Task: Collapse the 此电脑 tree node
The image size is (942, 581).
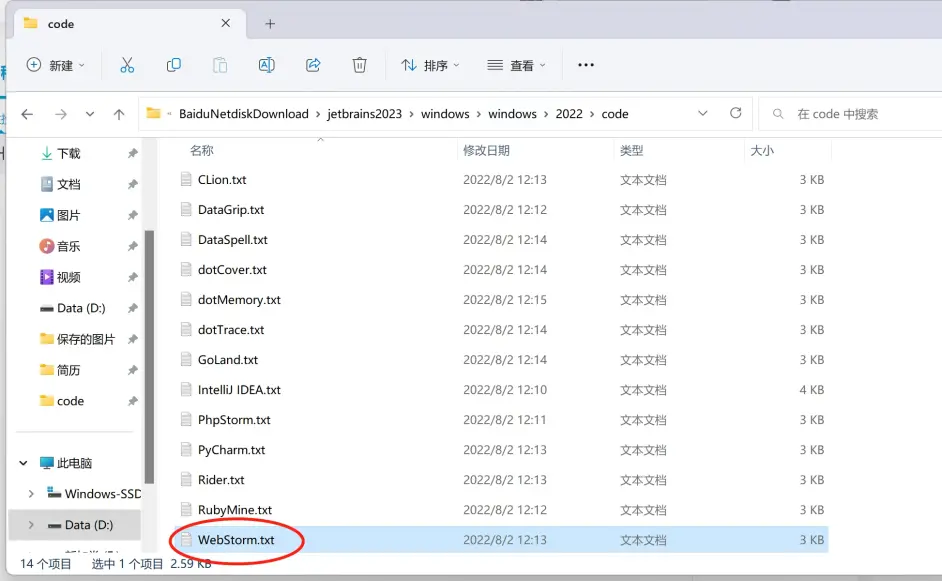Action: point(23,463)
